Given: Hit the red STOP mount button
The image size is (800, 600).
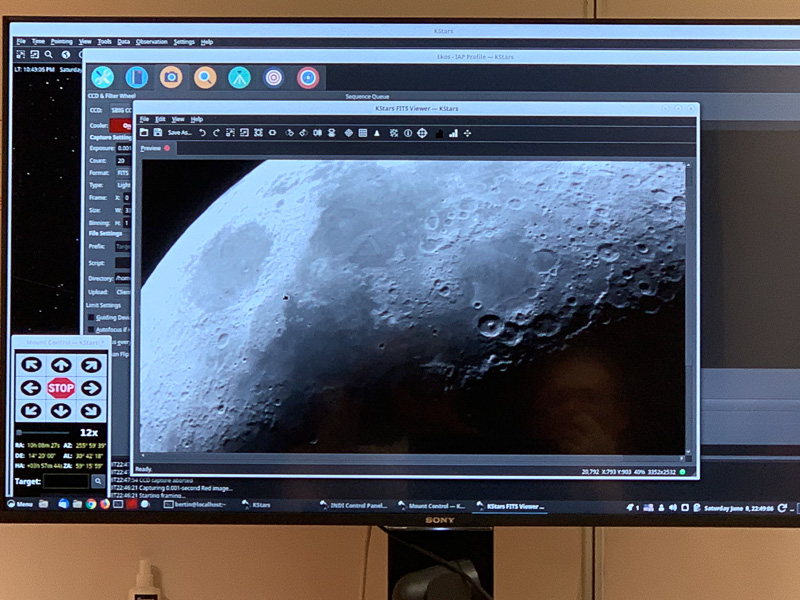Looking at the screenshot, I should point(61,388).
